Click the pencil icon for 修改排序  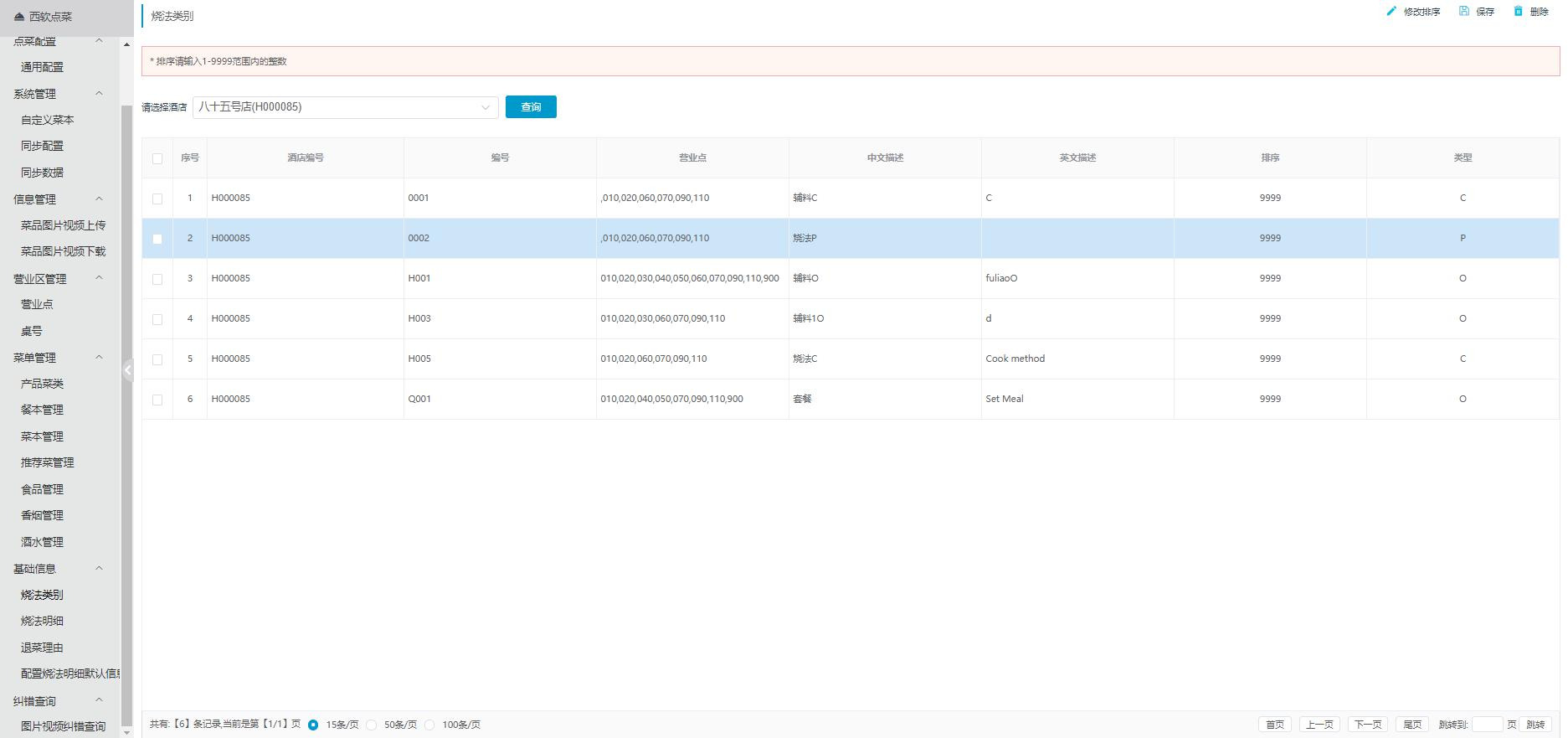pos(1391,12)
